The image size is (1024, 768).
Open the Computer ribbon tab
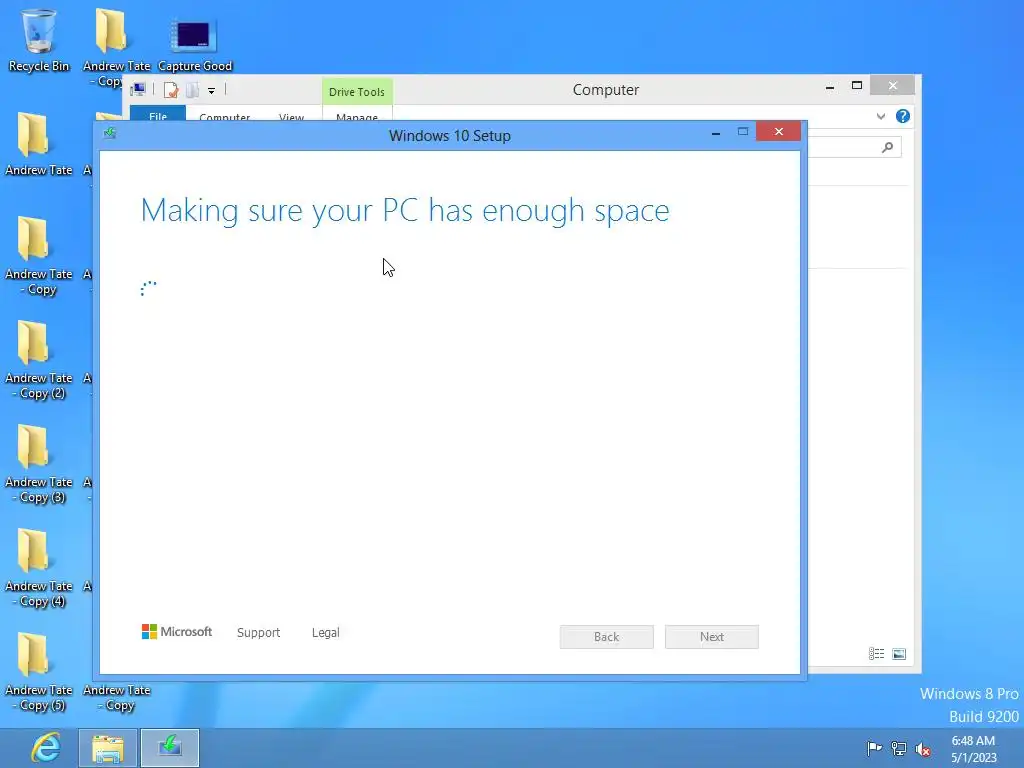pyautogui.click(x=225, y=117)
